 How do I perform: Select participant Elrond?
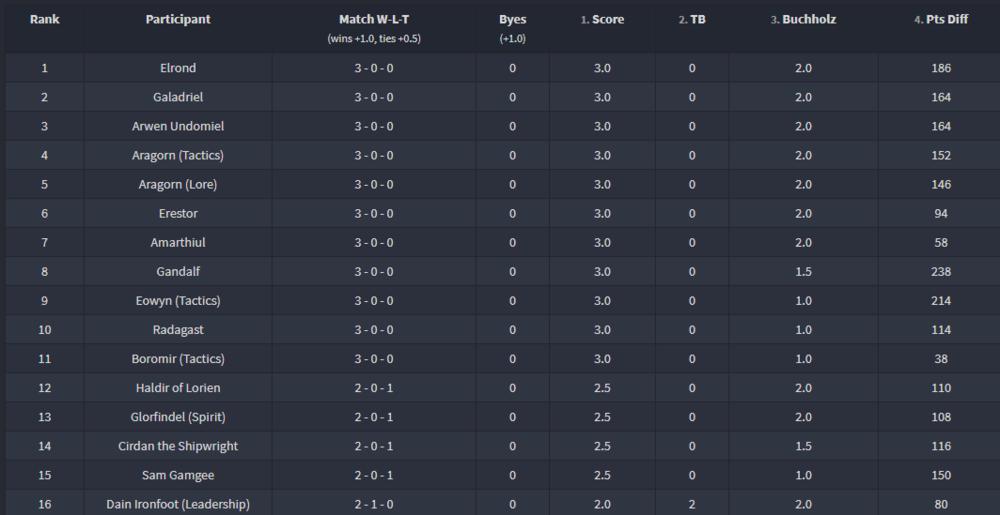pos(178,68)
